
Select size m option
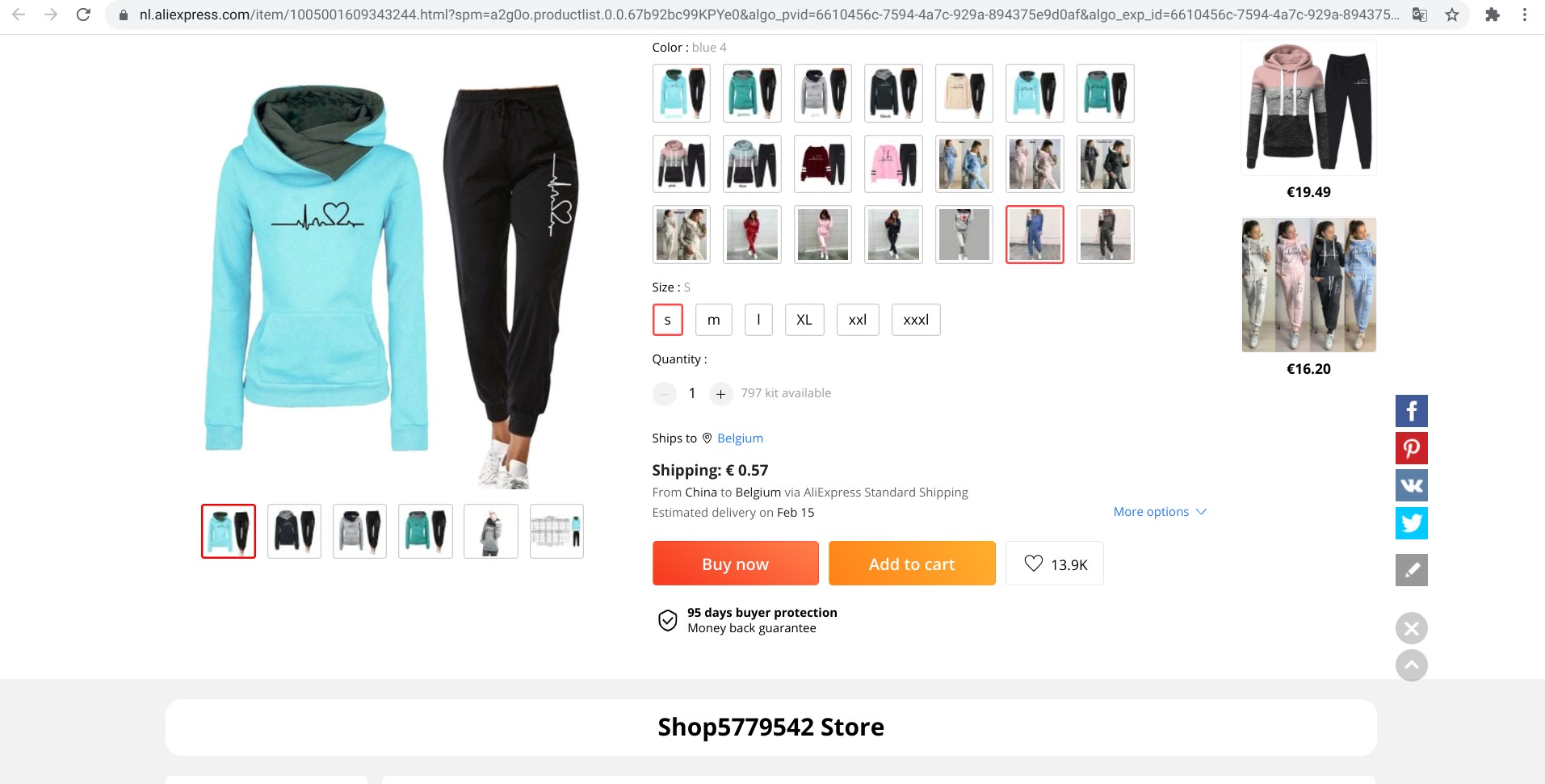click(x=713, y=320)
